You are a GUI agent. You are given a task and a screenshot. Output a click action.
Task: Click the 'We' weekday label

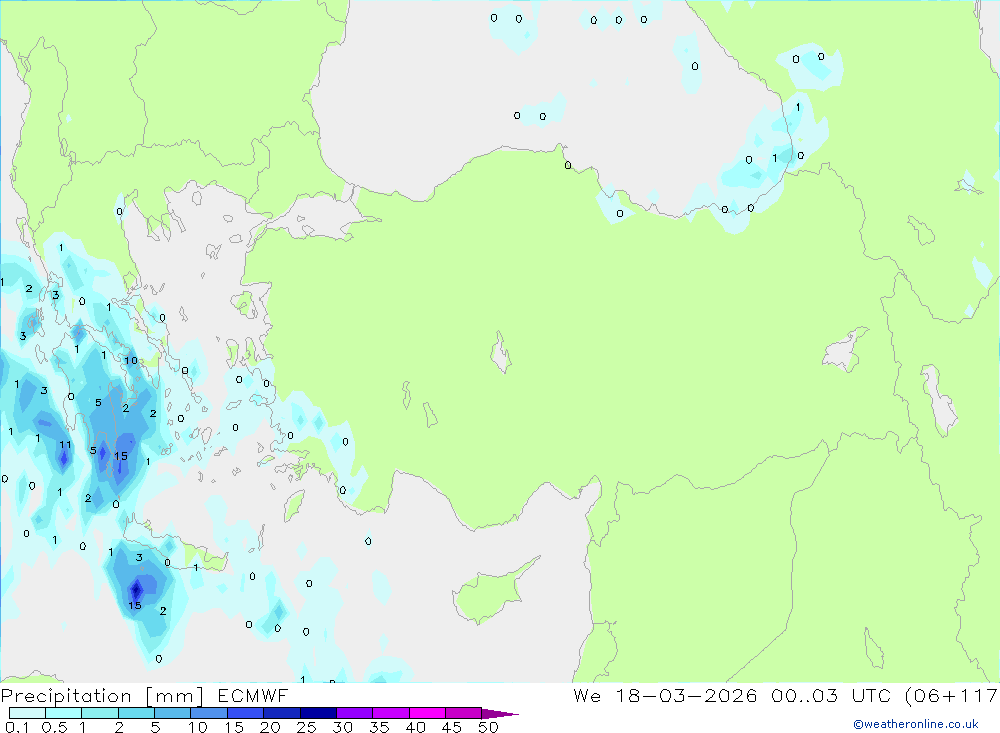(x=587, y=695)
